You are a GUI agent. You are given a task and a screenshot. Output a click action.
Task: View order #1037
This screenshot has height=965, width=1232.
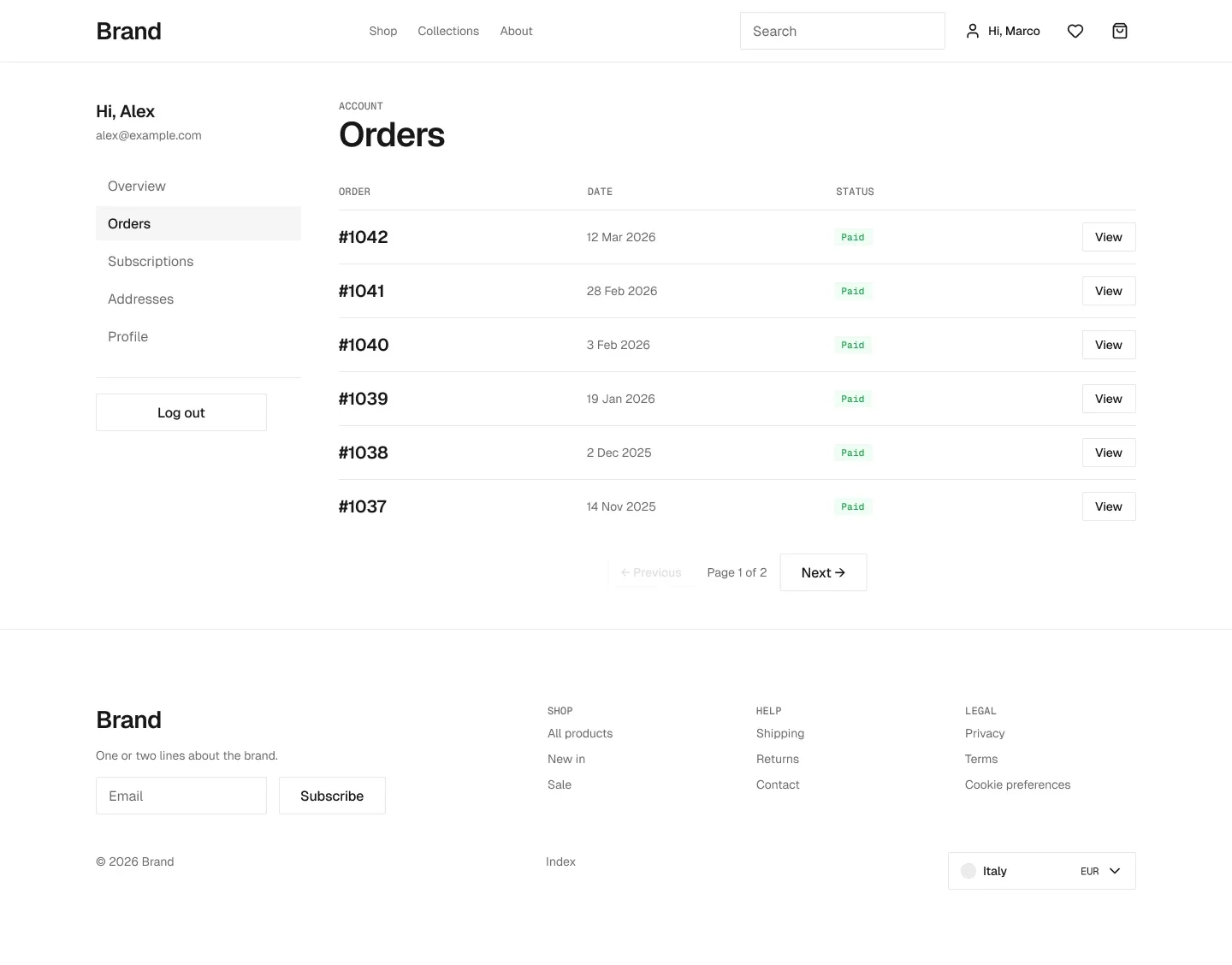coord(1109,506)
